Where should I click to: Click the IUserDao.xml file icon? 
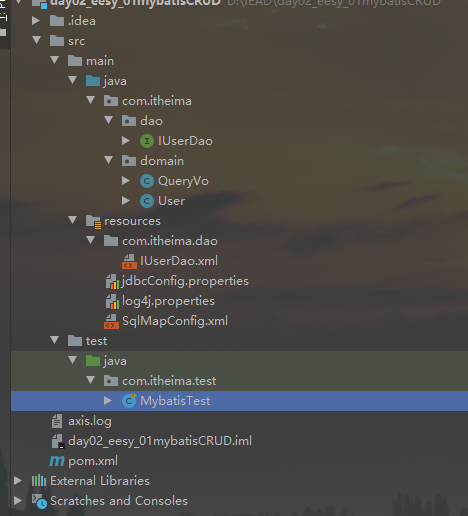coord(129,261)
